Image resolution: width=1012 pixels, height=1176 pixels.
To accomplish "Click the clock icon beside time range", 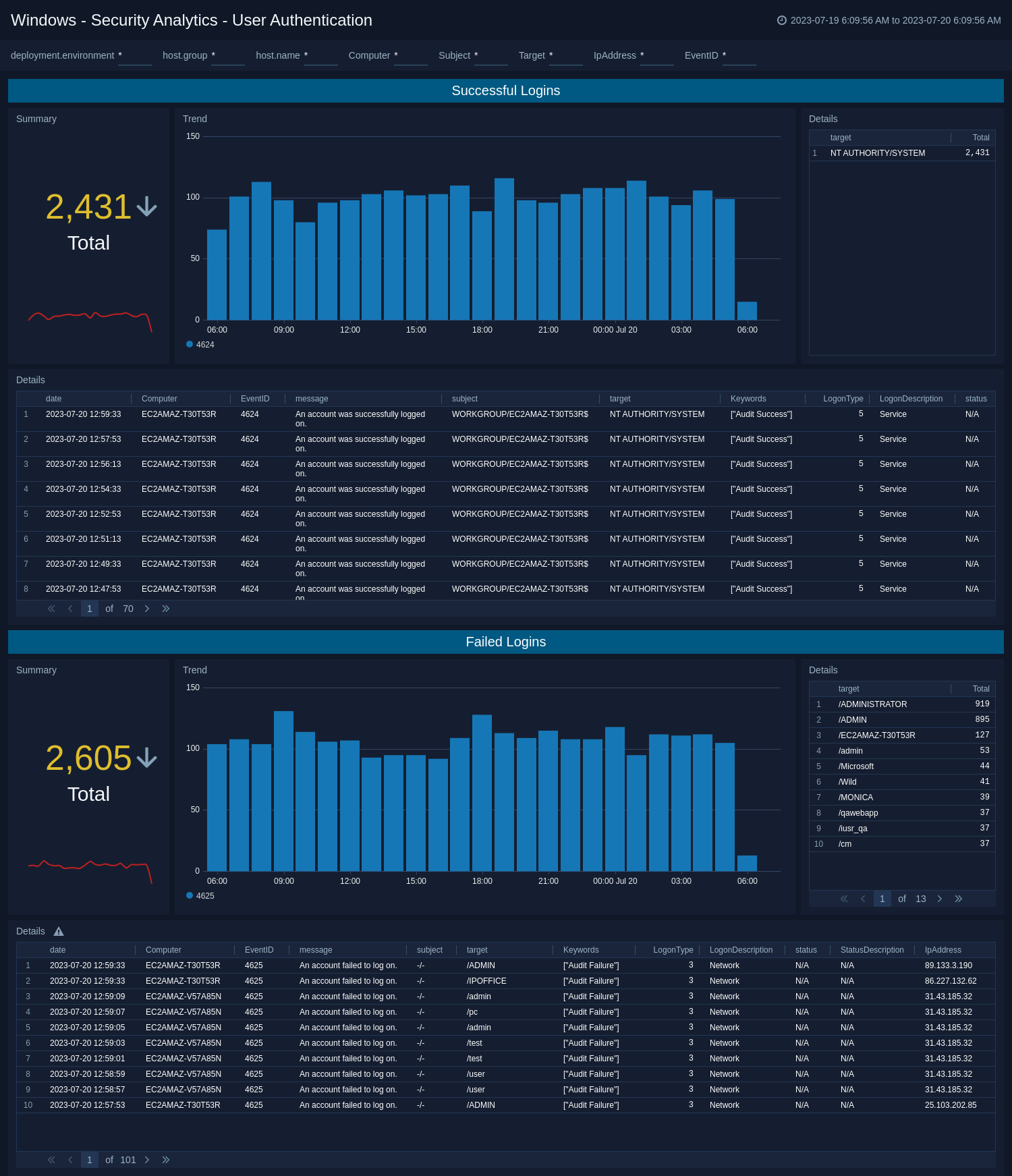I will (782, 20).
